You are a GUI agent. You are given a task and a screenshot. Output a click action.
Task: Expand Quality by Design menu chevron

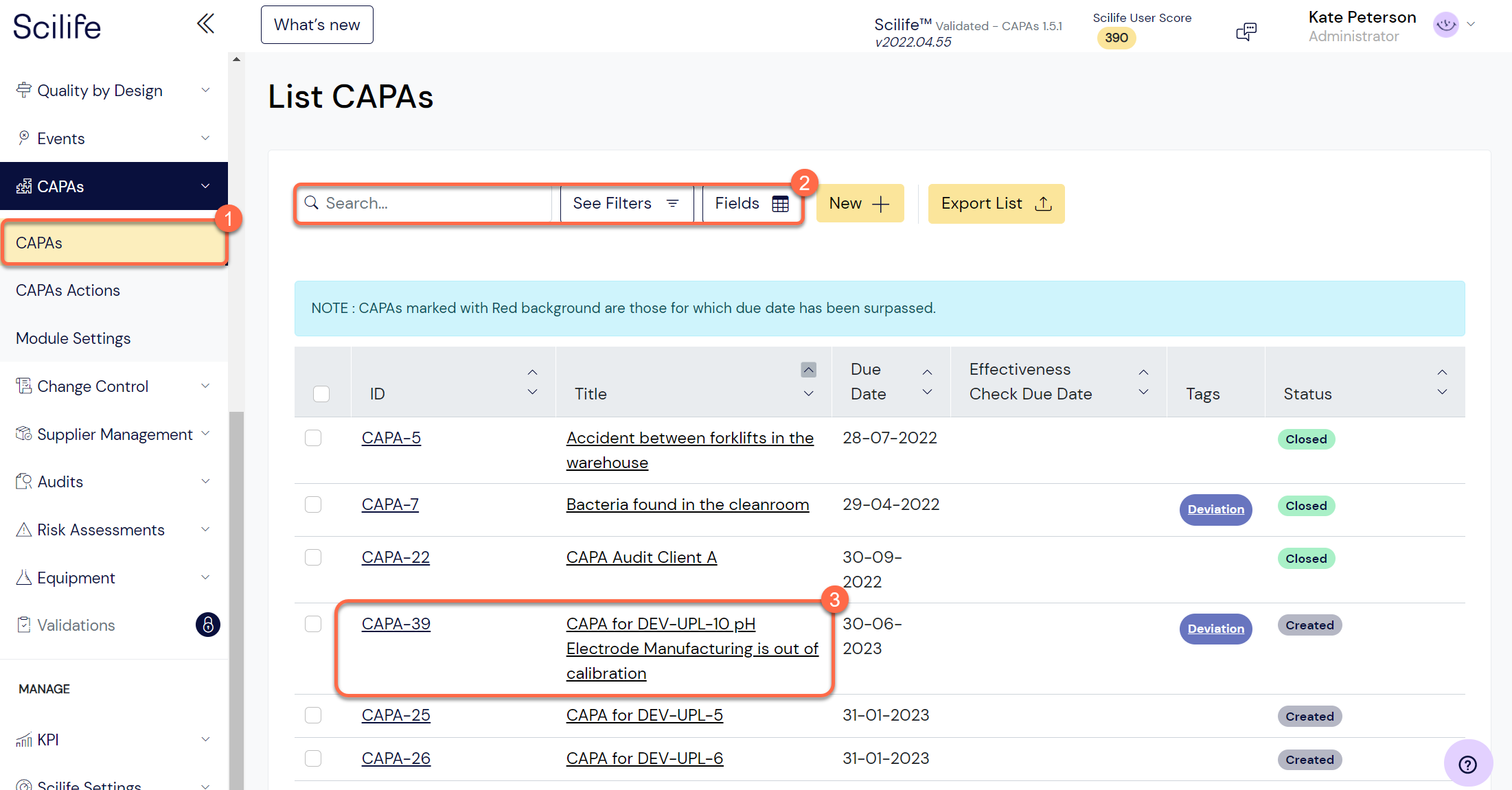[205, 90]
